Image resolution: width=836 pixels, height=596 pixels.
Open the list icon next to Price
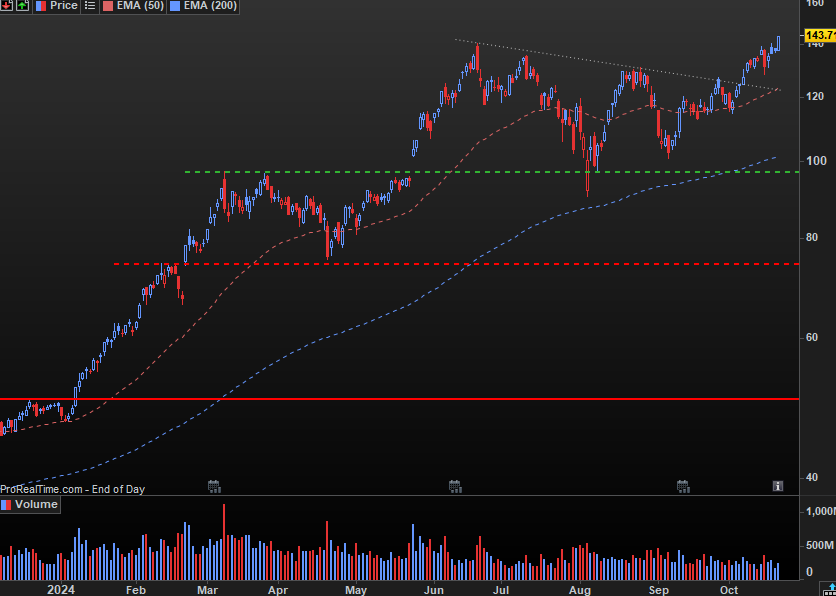[91, 6]
